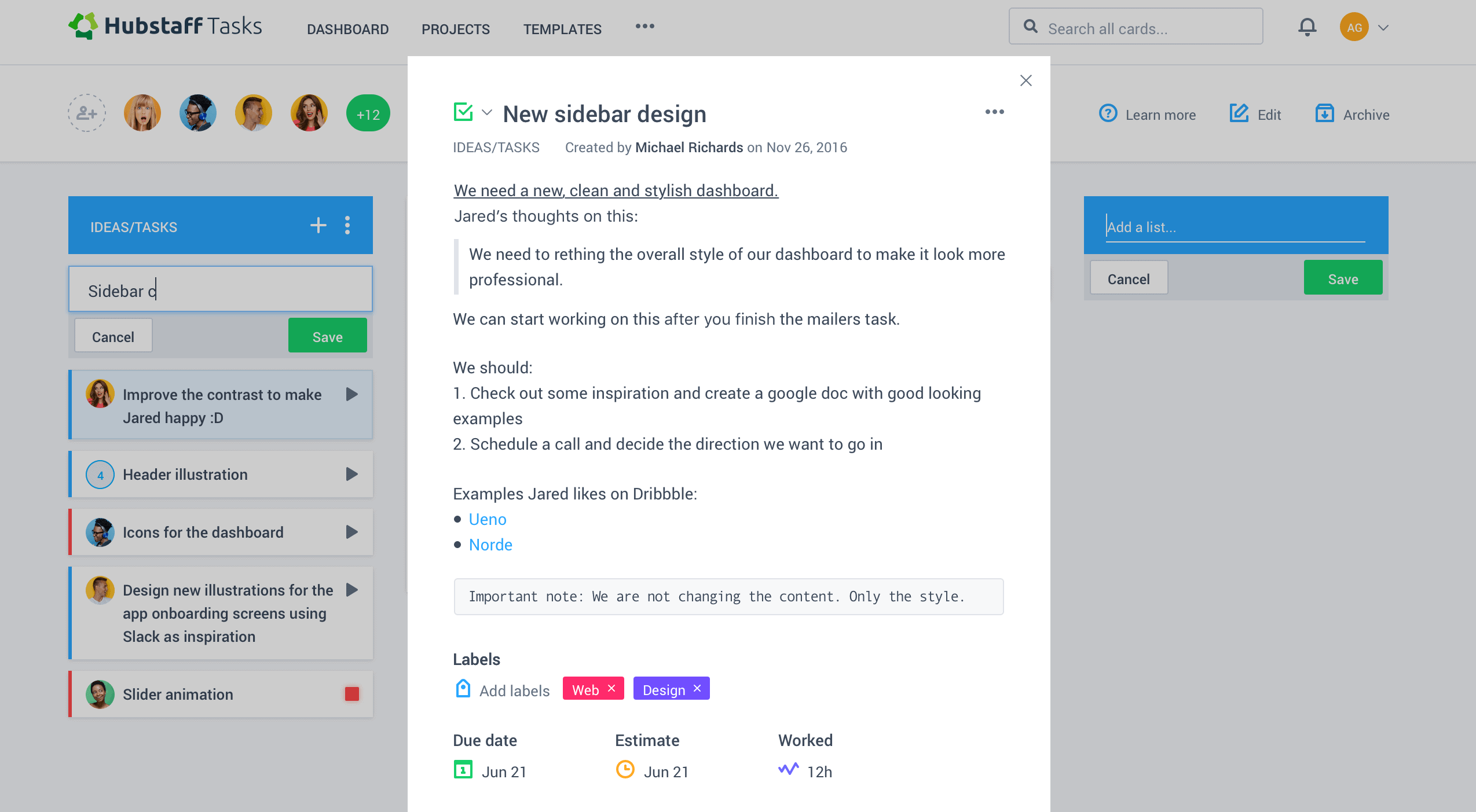Open the card's three-dot more options
This screenshot has width=1476, height=812.
(x=994, y=112)
